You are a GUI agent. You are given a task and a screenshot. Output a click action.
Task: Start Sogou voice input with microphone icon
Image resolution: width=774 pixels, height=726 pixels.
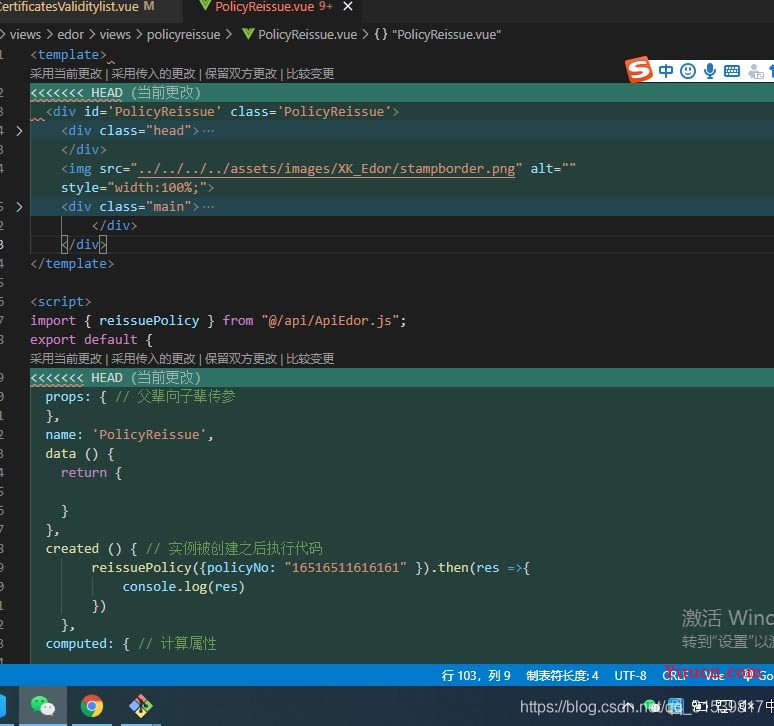click(x=710, y=71)
